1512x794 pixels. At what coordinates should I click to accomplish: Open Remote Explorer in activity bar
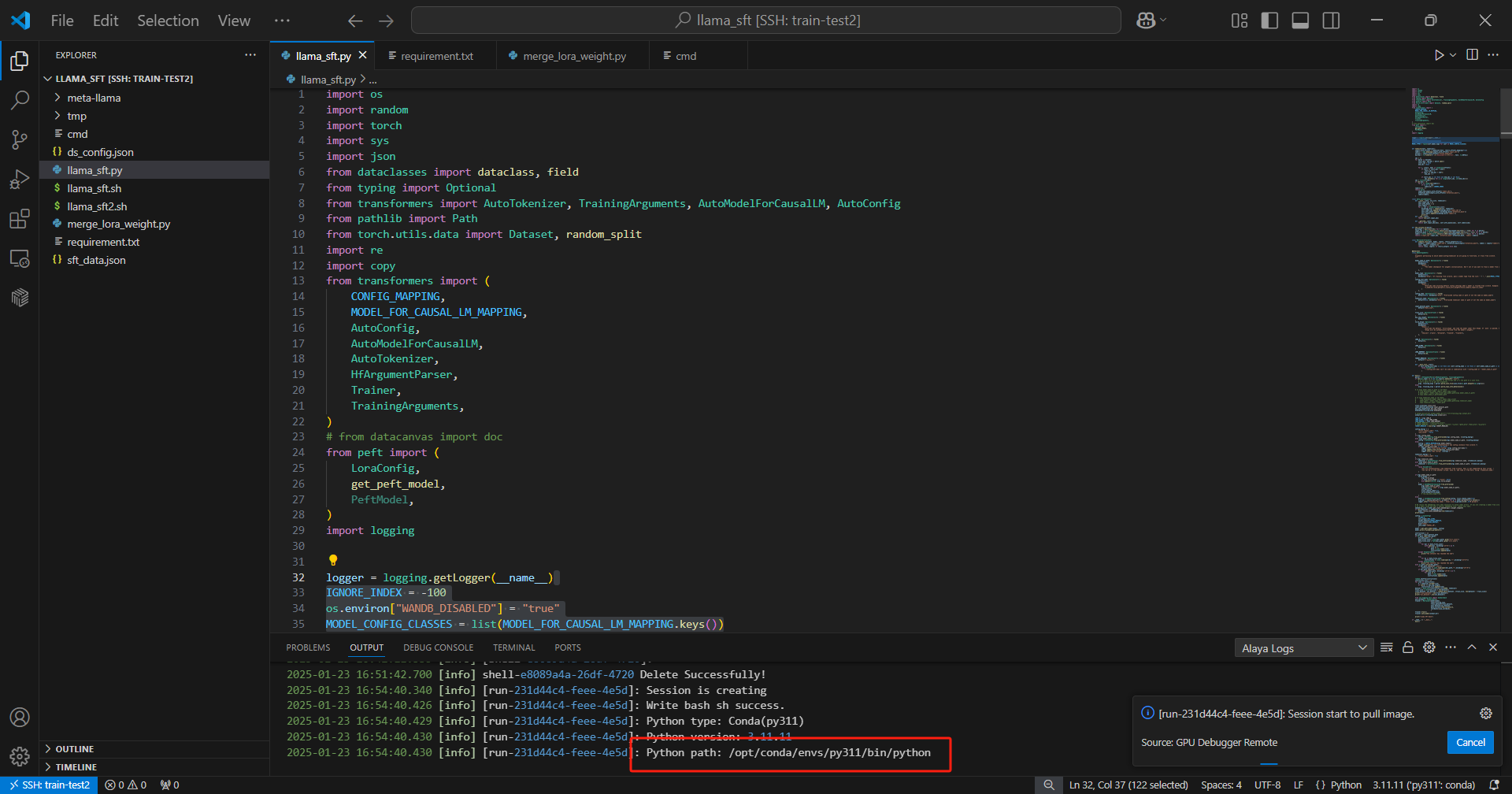point(20,258)
